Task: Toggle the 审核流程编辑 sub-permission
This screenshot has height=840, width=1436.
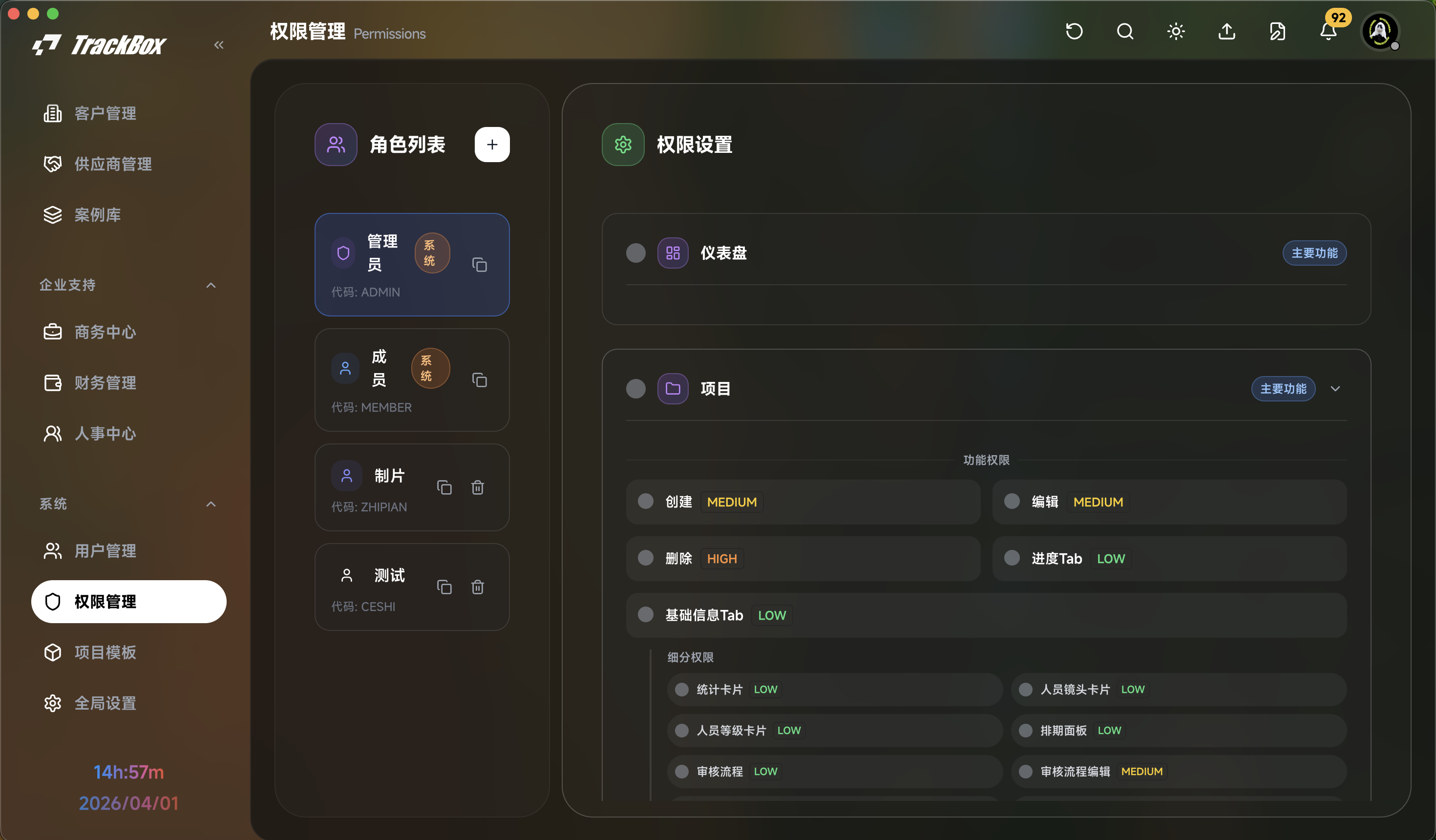Action: click(x=1025, y=772)
